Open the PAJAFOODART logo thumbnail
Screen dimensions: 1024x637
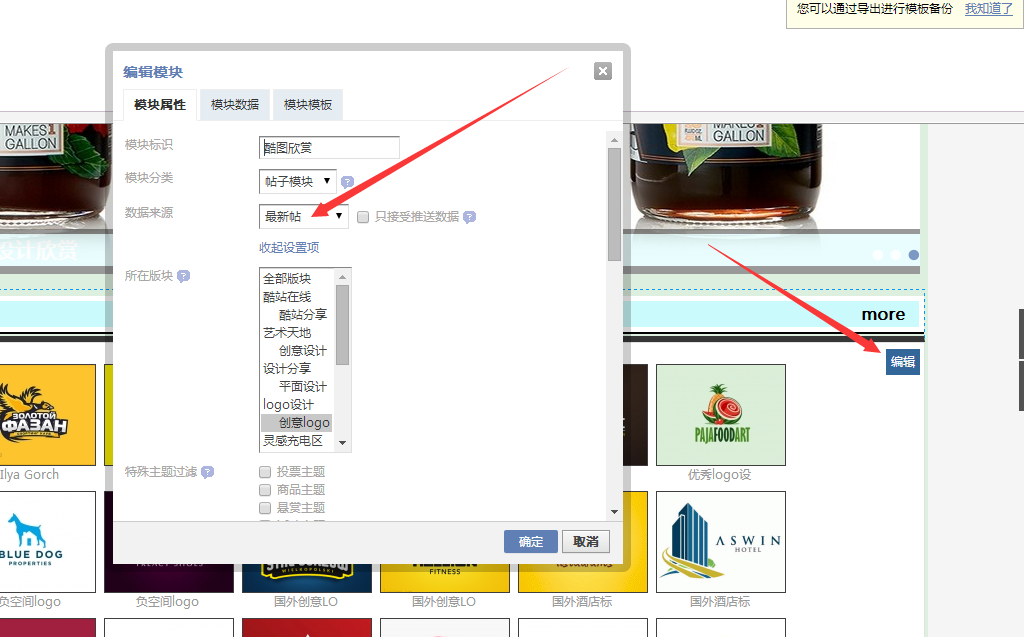pyautogui.click(x=721, y=415)
